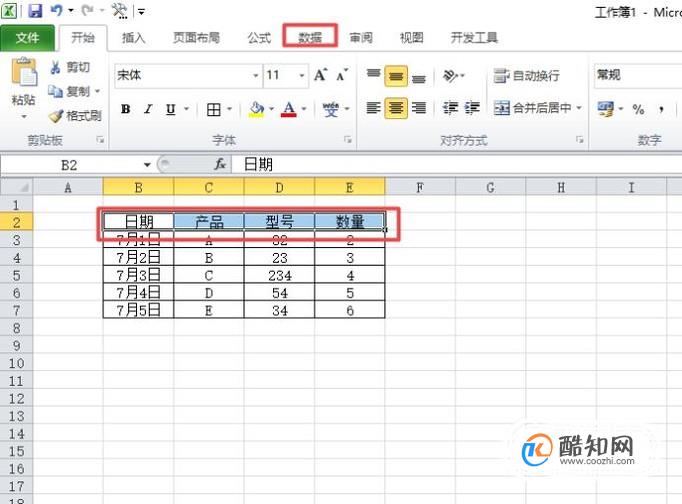Click the Redo arrow icon
This screenshot has height=504, width=682.
(x=87, y=10)
